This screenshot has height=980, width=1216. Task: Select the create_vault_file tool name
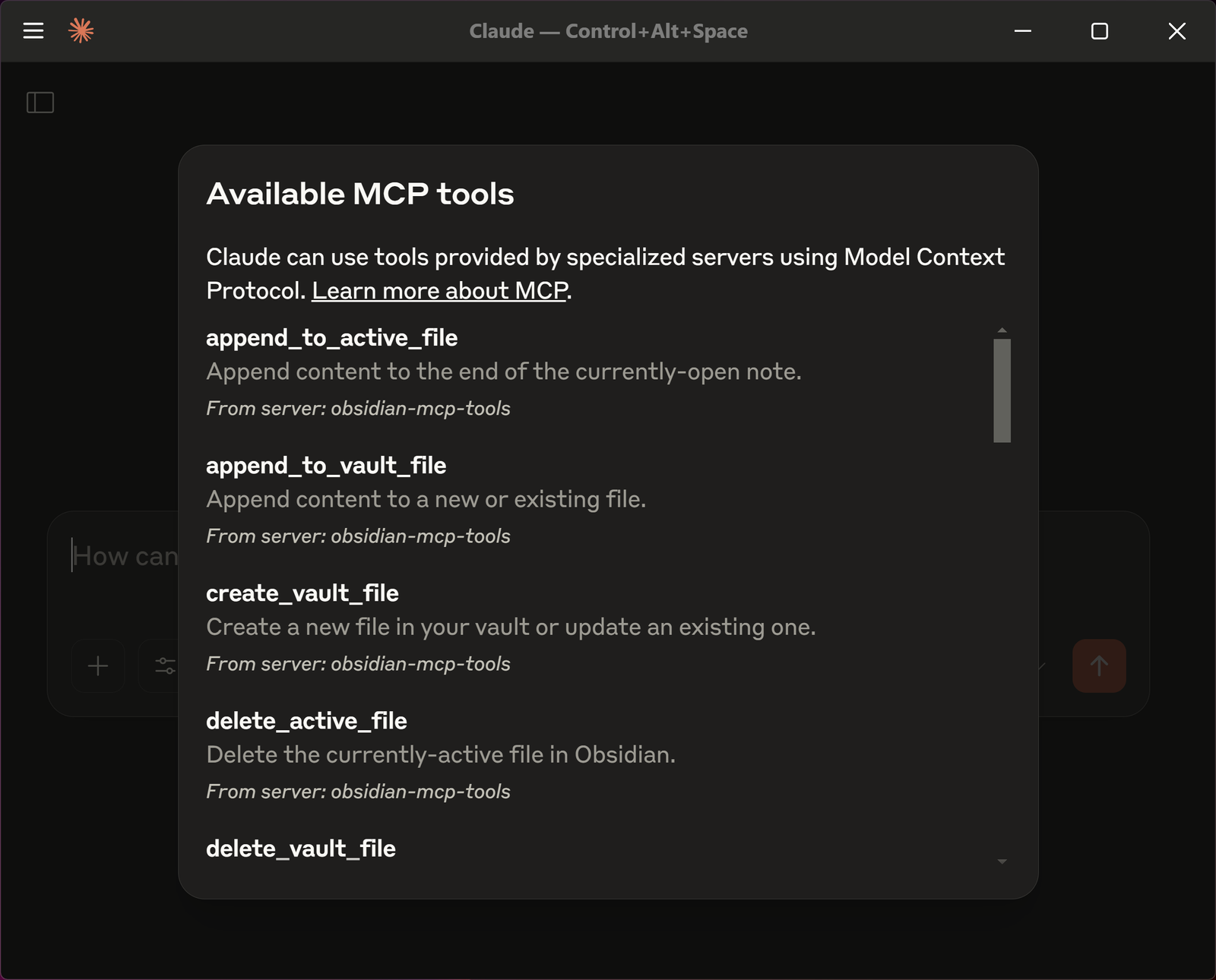click(x=302, y=593)
